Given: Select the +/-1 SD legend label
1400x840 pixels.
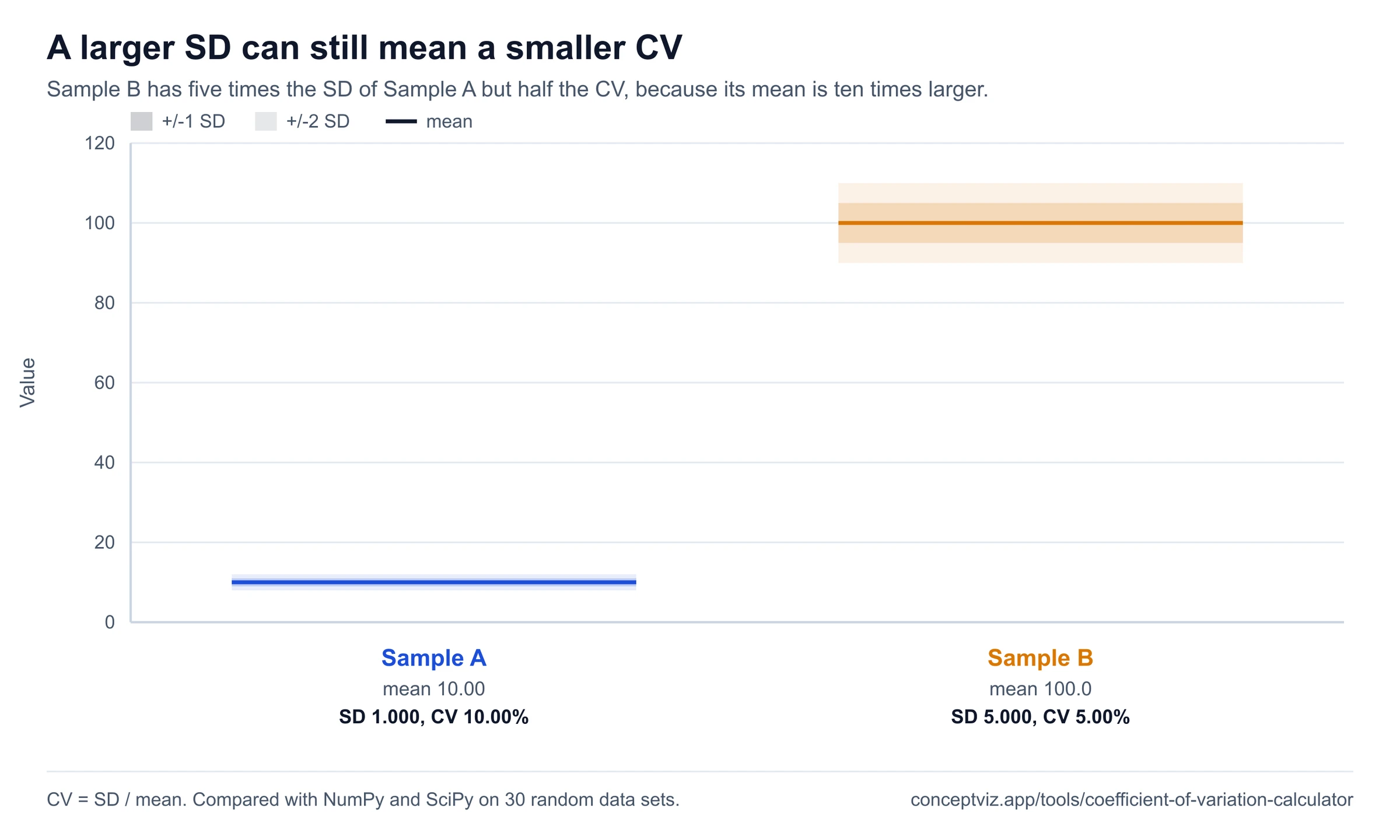Looking at the screenshot, I should click(194, 121).
